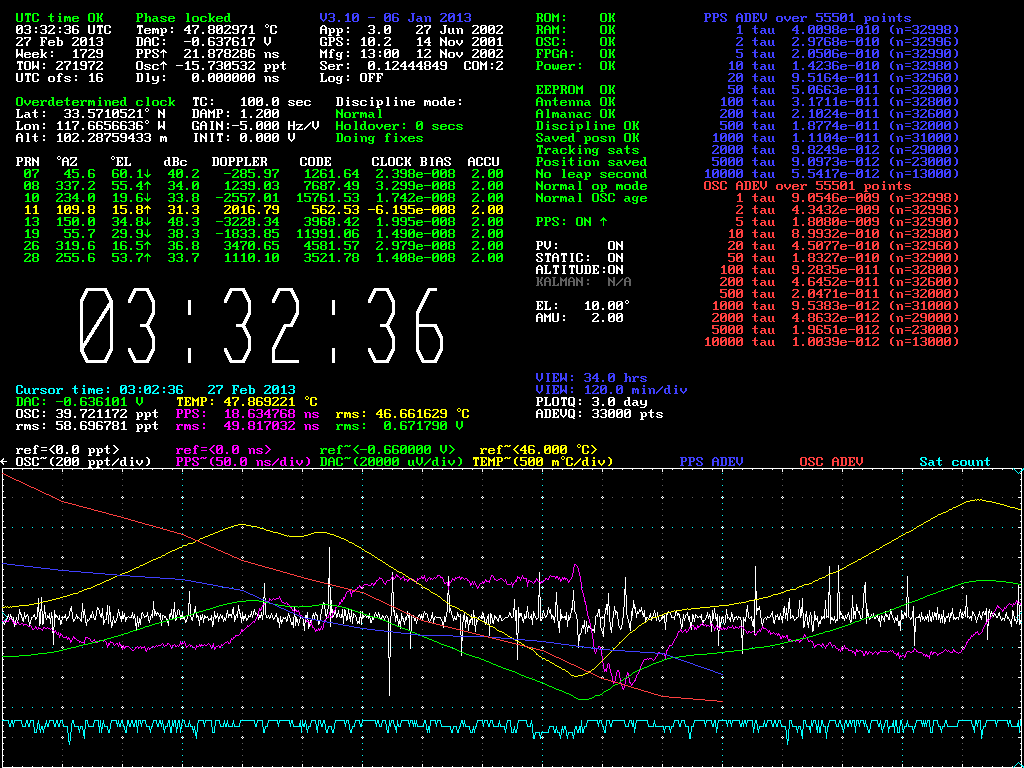
Task: Click the "Overdetermined clock" mode text
Action: coord(95,102)
